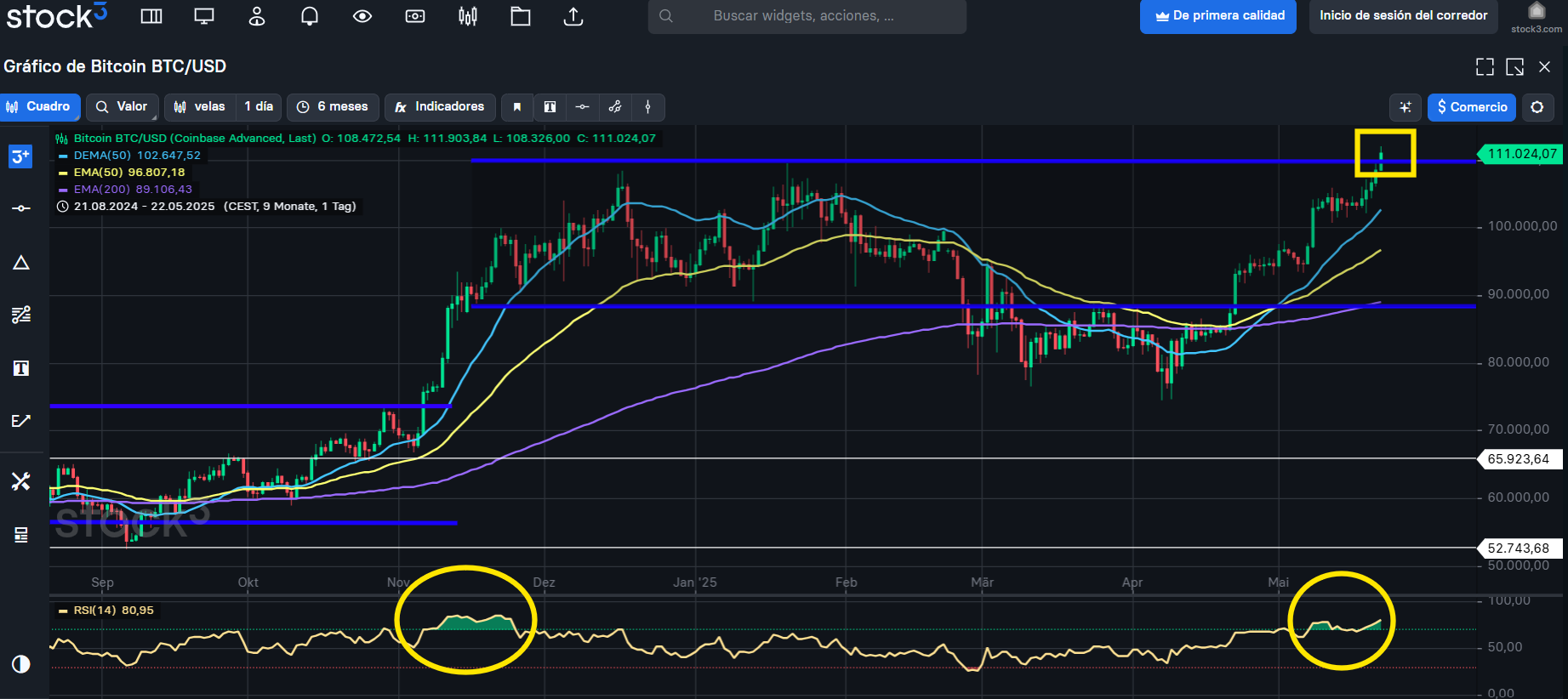Image resolution: width=1568 pixels, height=699 pixels.
Task: Open the alerts bell icon
Action: (x=310, y=16)
